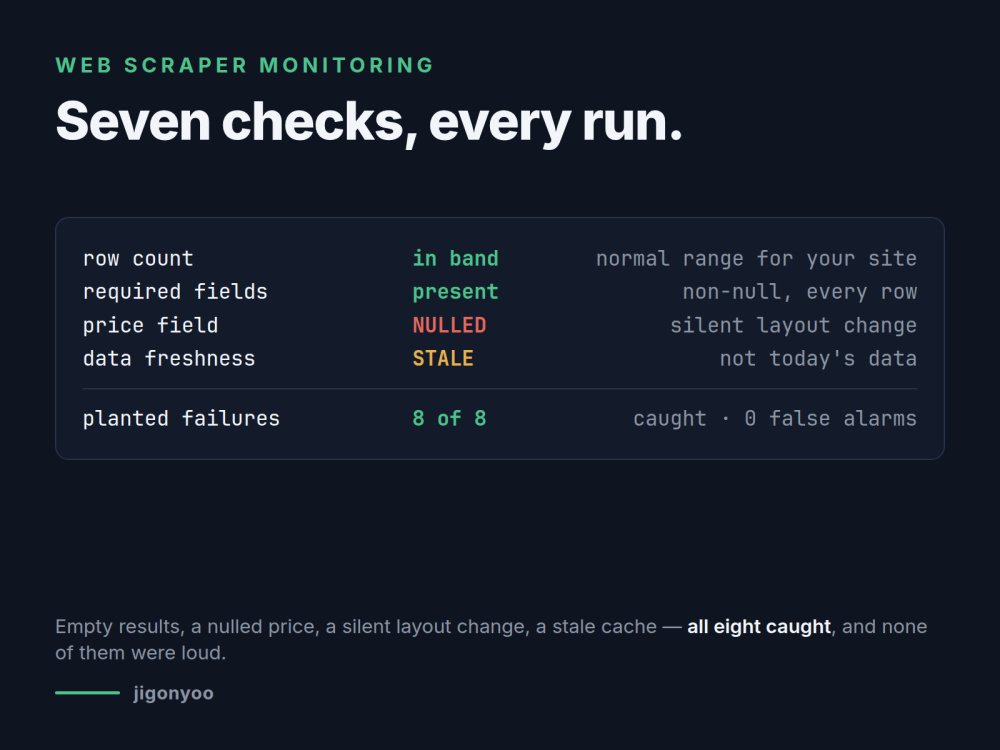Select the 'price field' row label

[151, 325]
